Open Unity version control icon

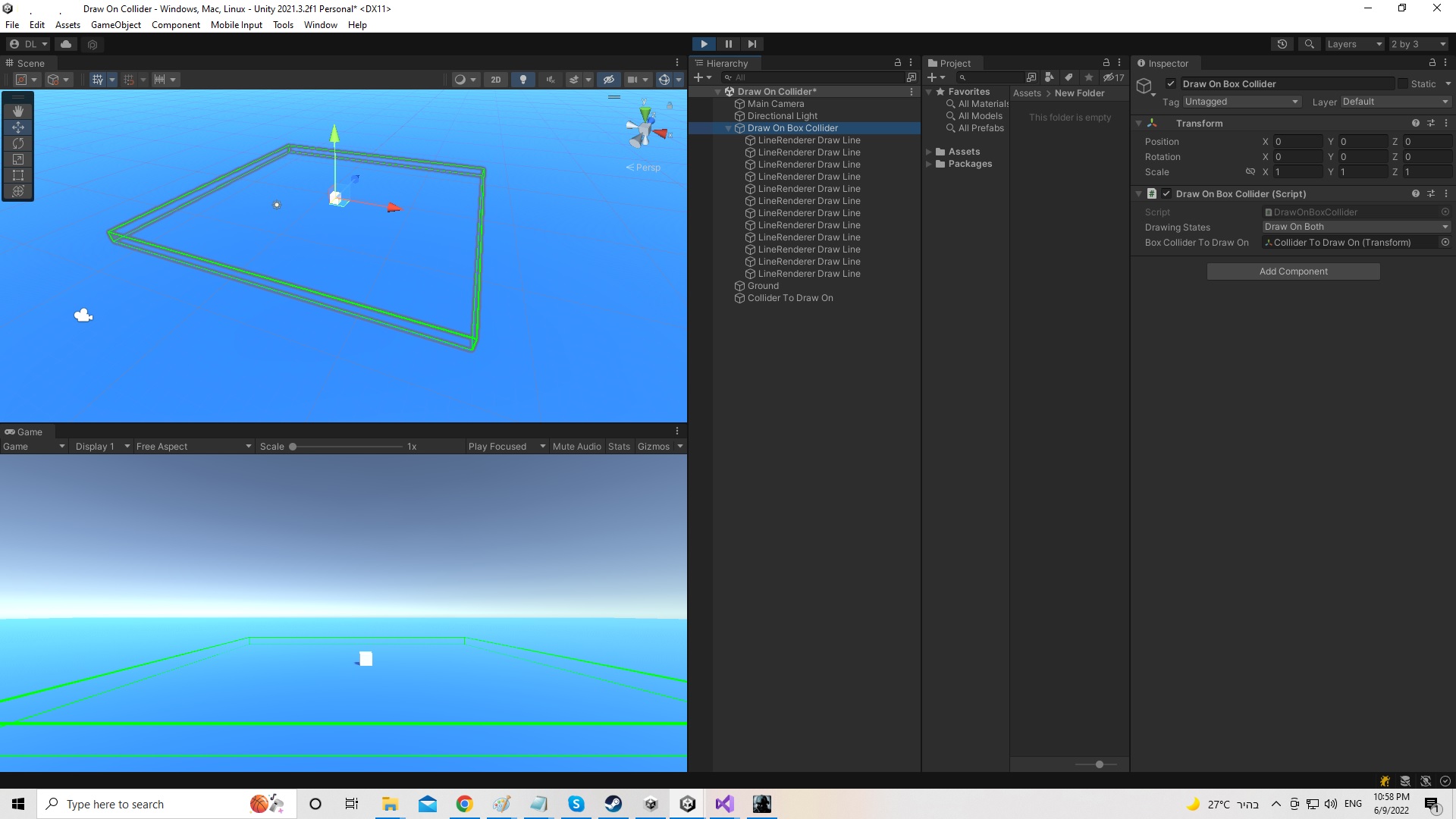tap(93, 44)
